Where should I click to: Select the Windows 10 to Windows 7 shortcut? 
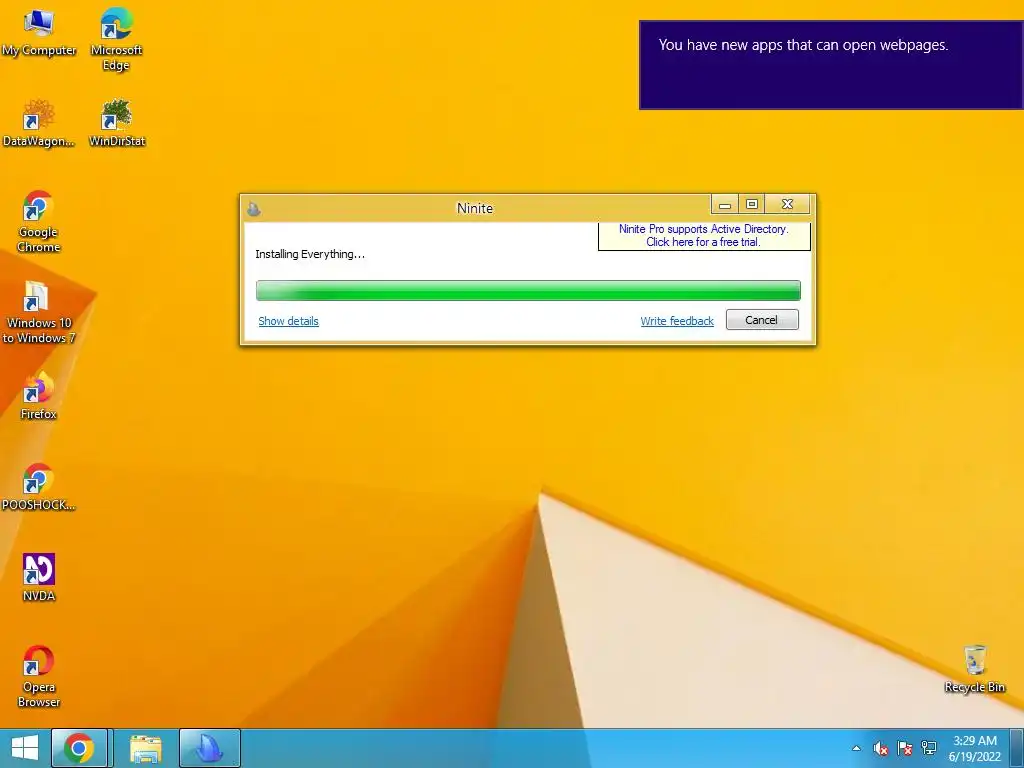click(x=39, y=312)
